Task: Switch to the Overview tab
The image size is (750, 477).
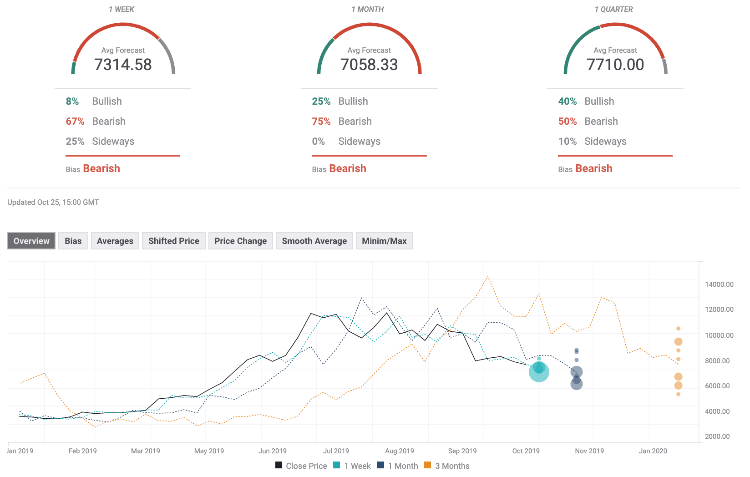Action: tap(31, 241)
